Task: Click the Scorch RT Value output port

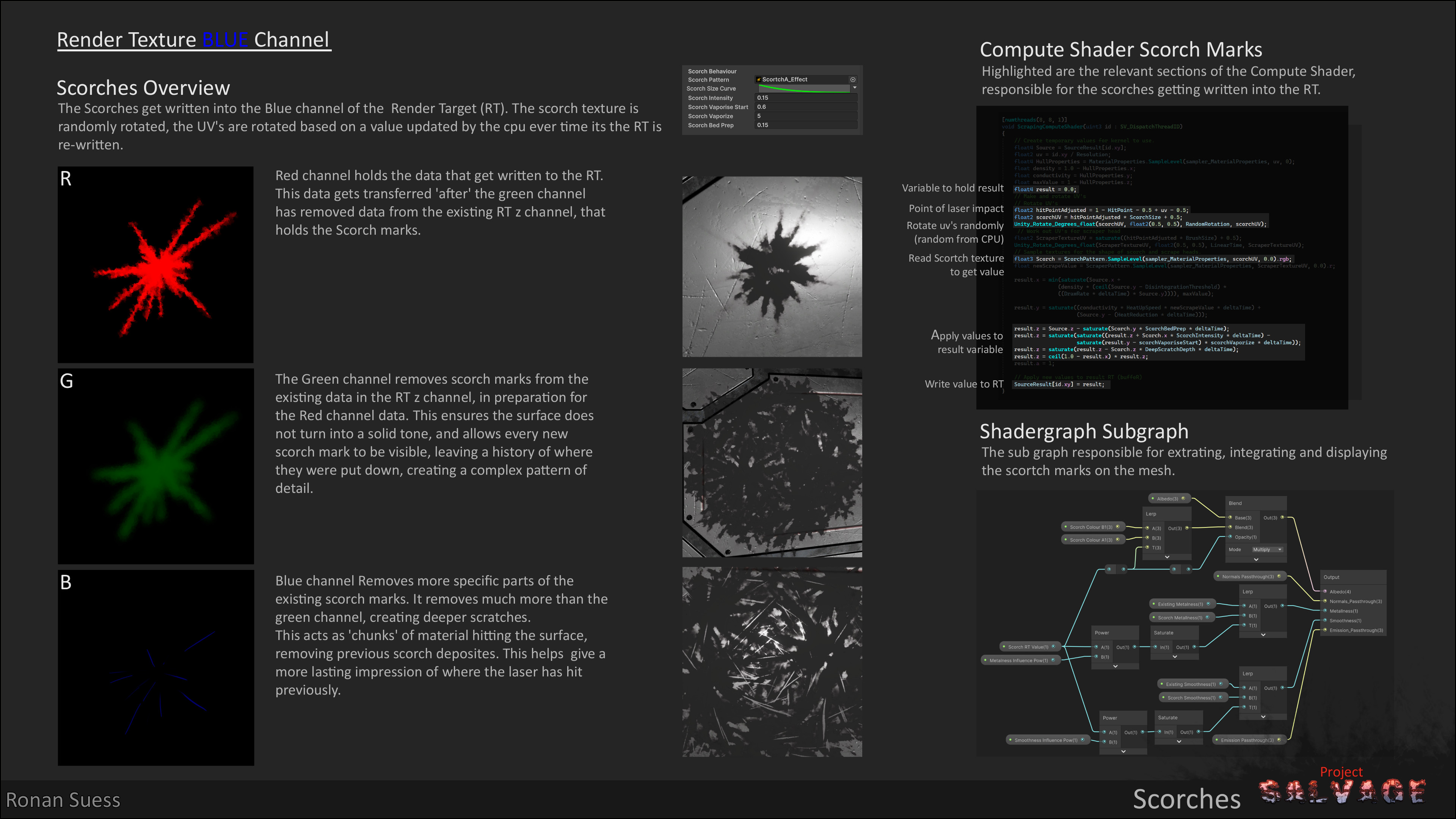Action: coord(1054,646)
